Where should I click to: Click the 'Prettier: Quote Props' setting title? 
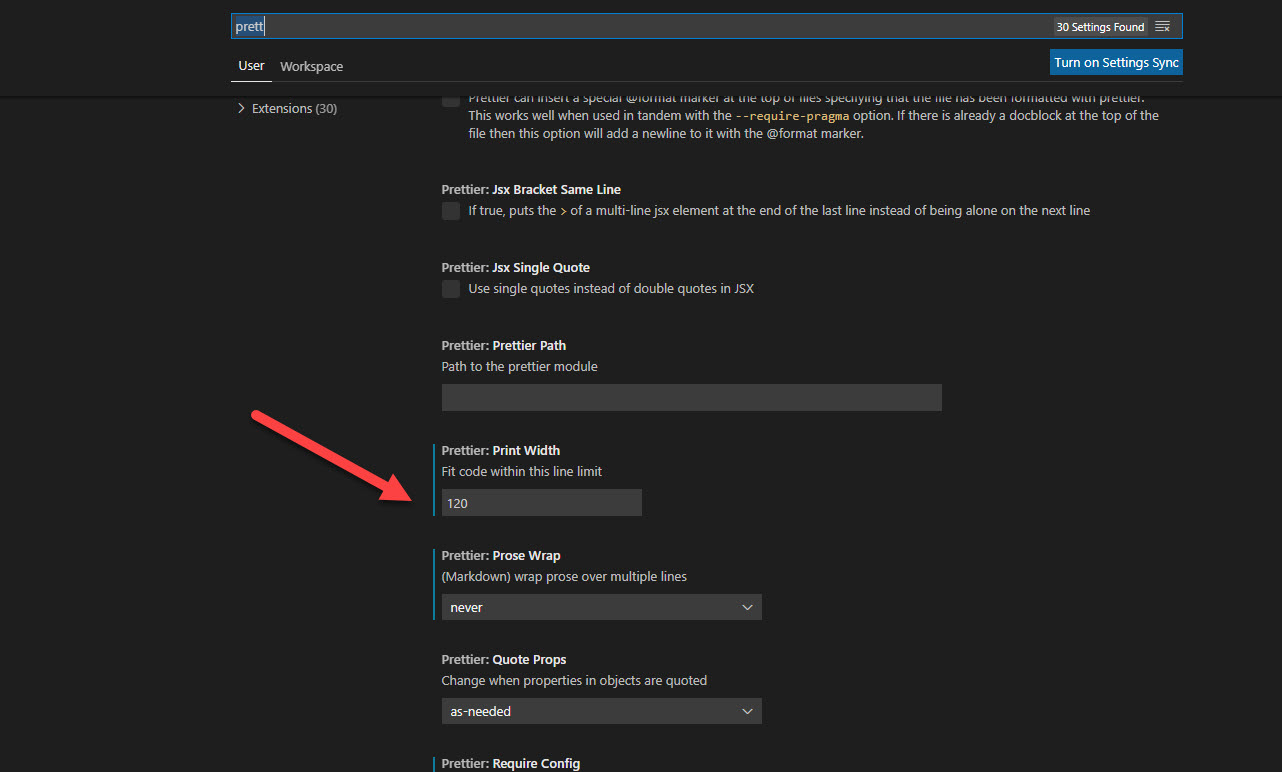(x=504, y=659)
